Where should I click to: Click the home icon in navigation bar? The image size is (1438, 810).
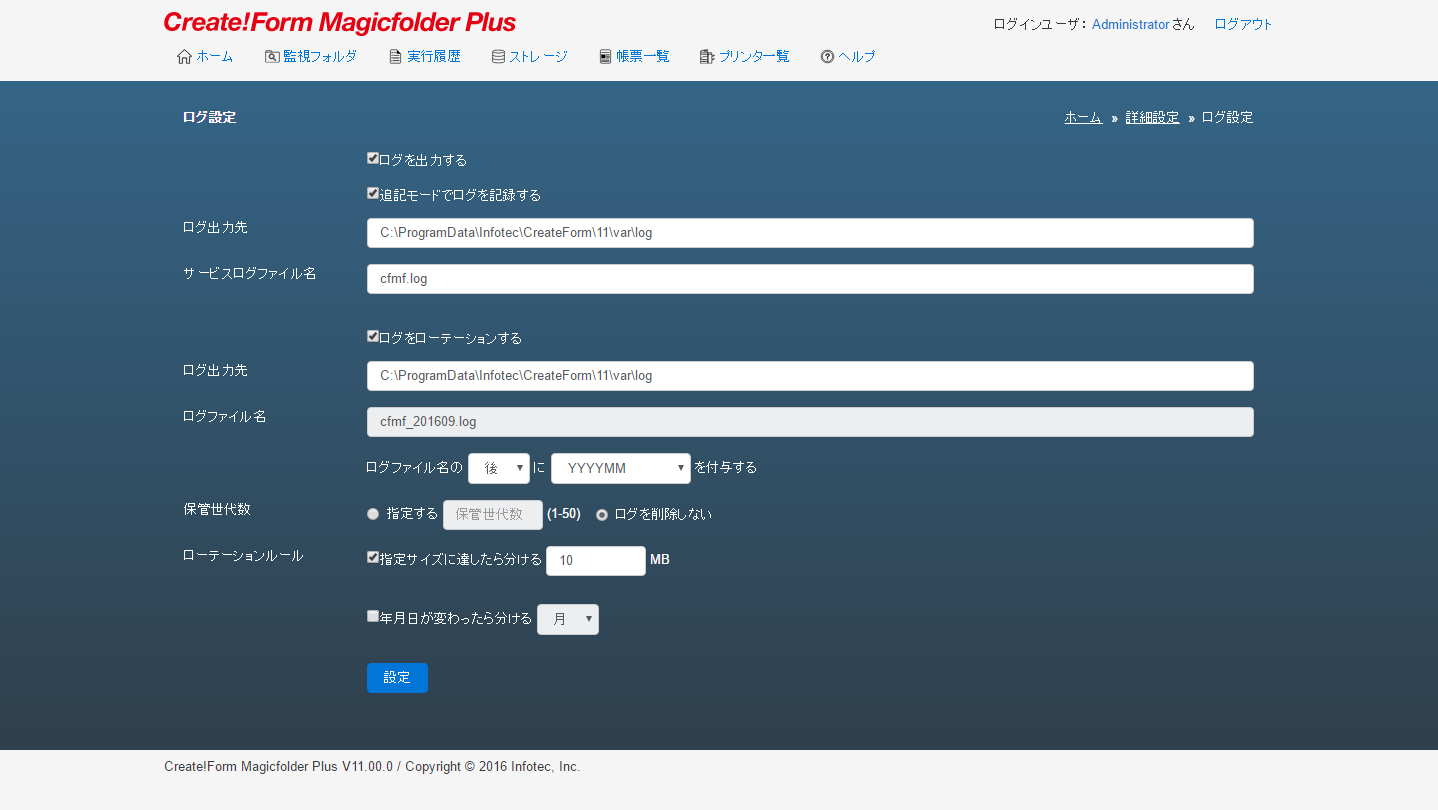click(184, 57)
